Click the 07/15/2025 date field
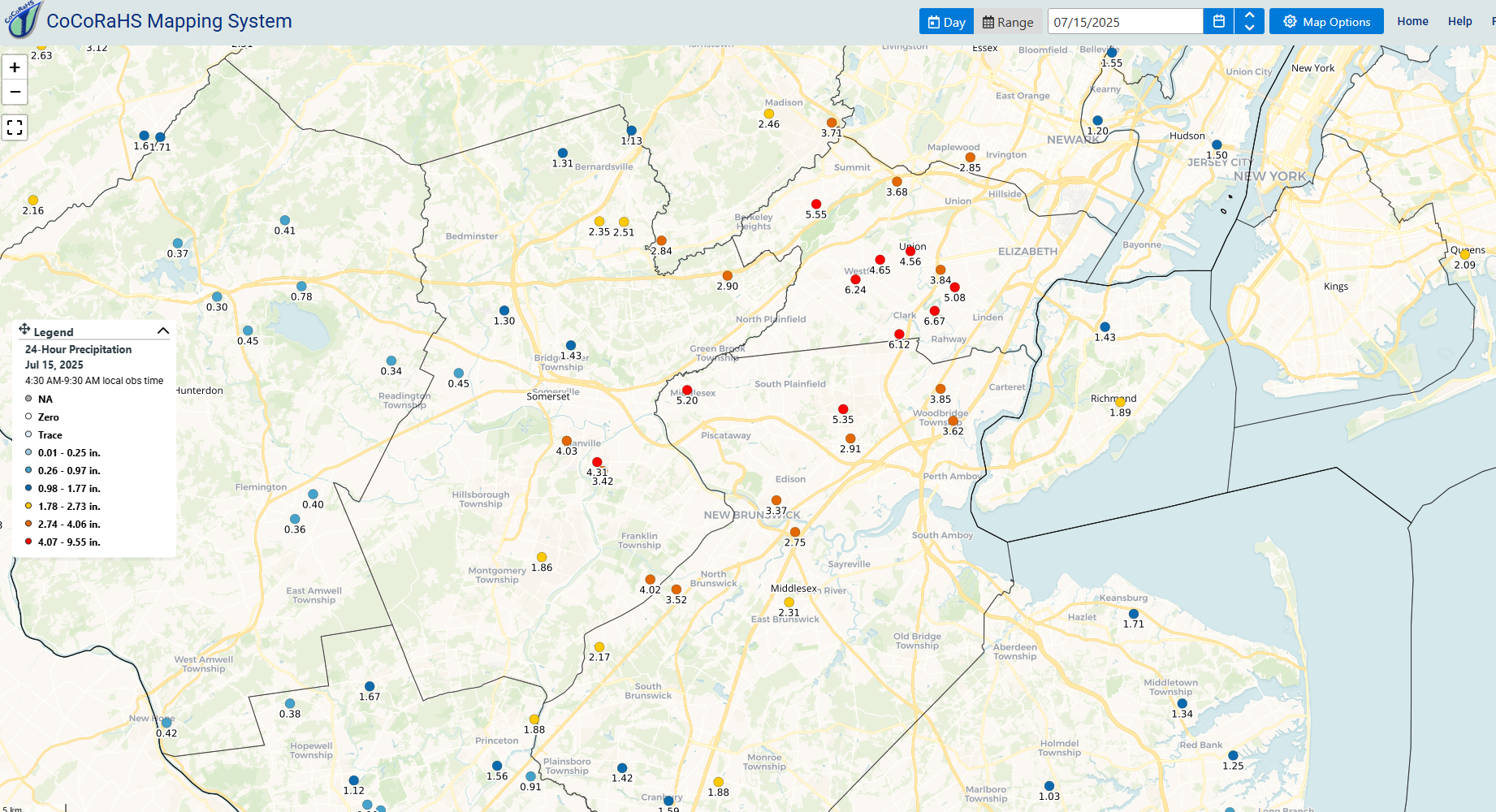 (1125, 22)
